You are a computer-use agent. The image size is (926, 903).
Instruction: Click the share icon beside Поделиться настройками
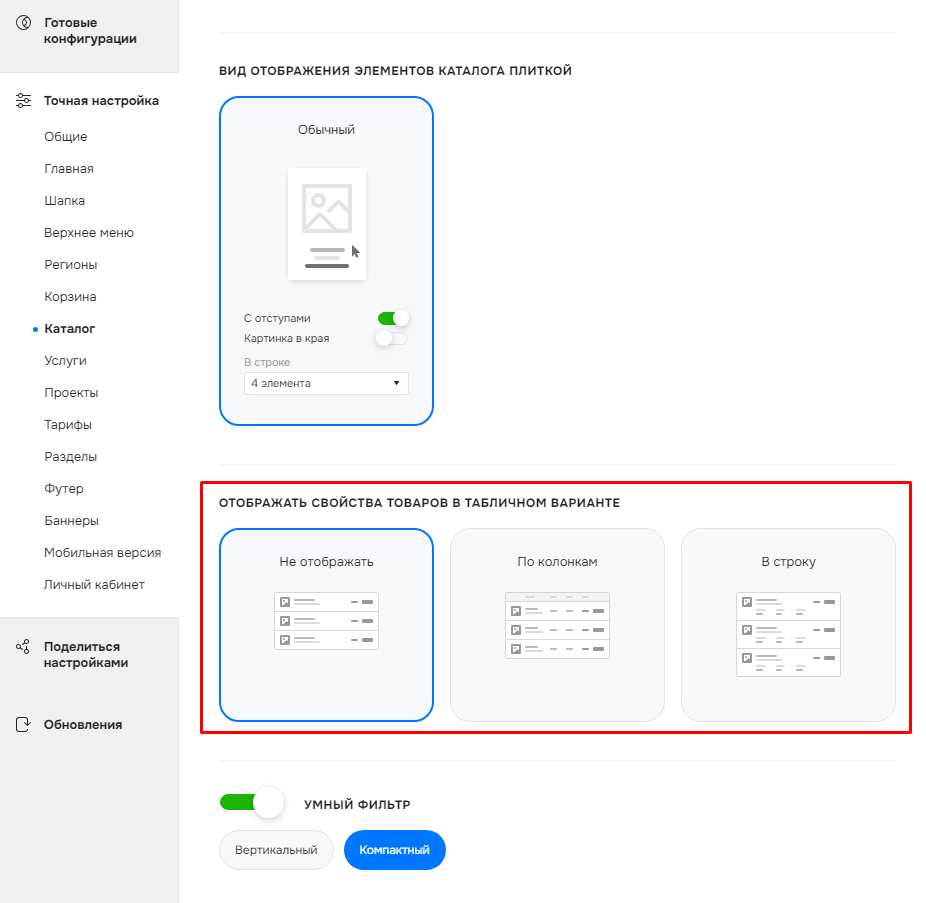pyautogui.click(x=23, y=647)
